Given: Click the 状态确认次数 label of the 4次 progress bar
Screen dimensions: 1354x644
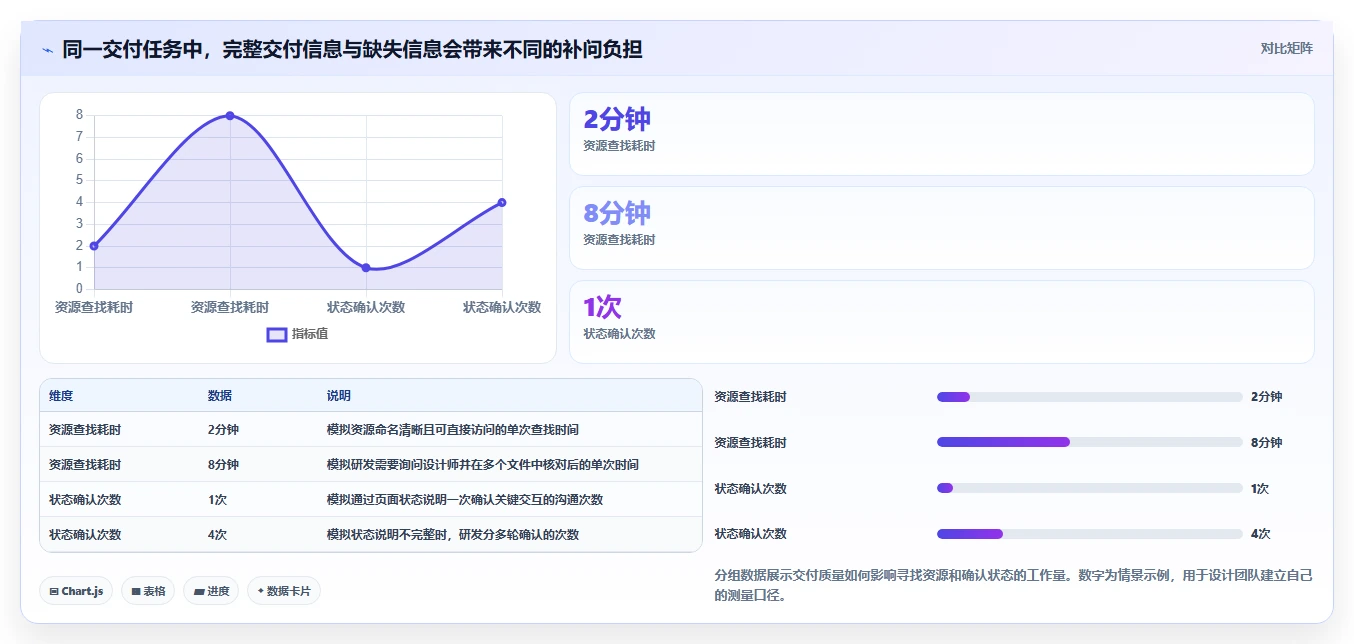Looking at the screenshot, I should [x=750, y=534].
